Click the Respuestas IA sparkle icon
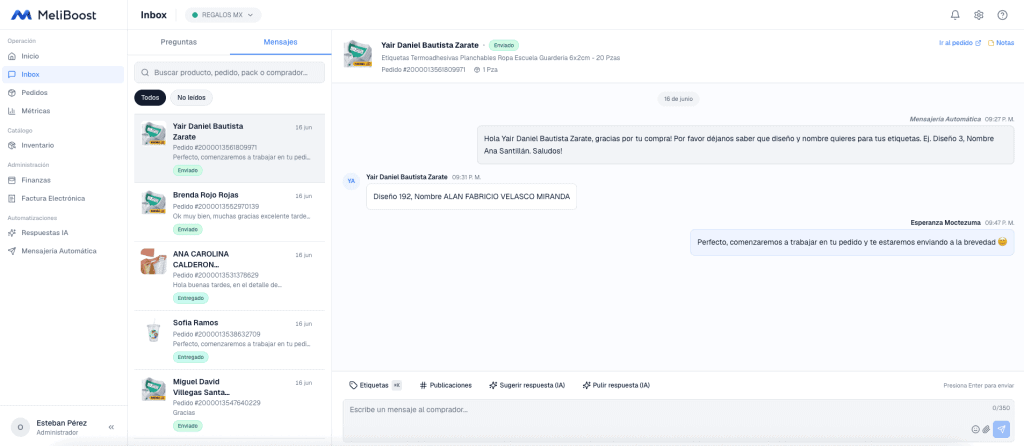This screenshot has height=446, width=1024. tap(12, 232)
